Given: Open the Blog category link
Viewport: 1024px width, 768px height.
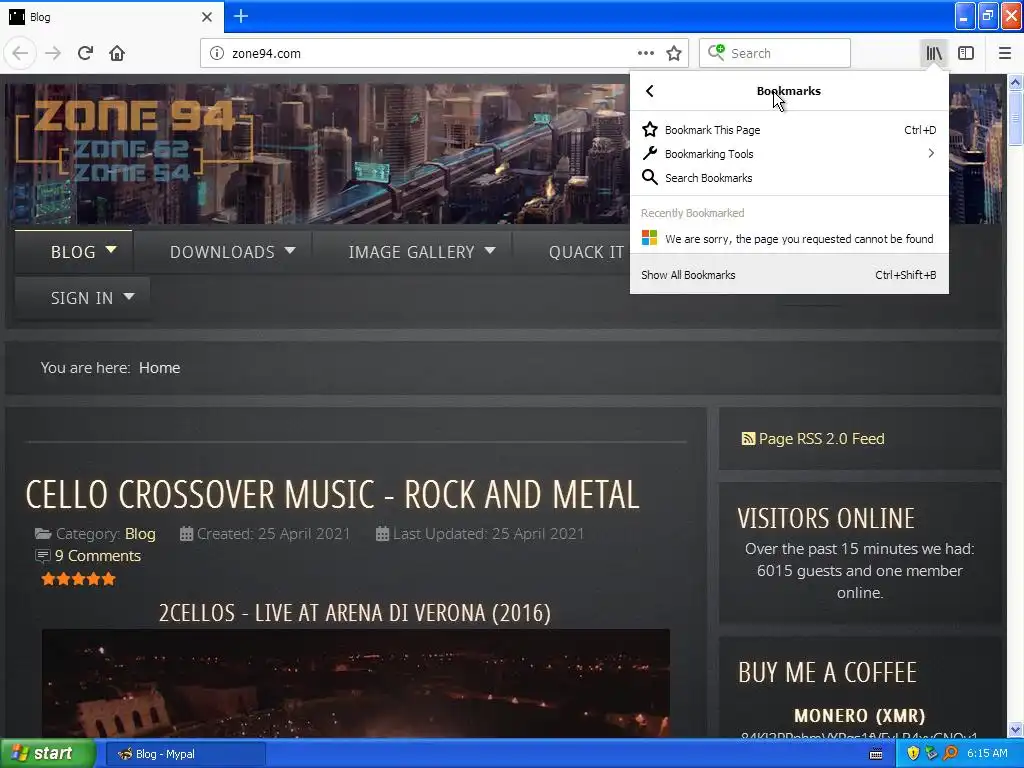Looking at the screenshot, I should point(140,534).
